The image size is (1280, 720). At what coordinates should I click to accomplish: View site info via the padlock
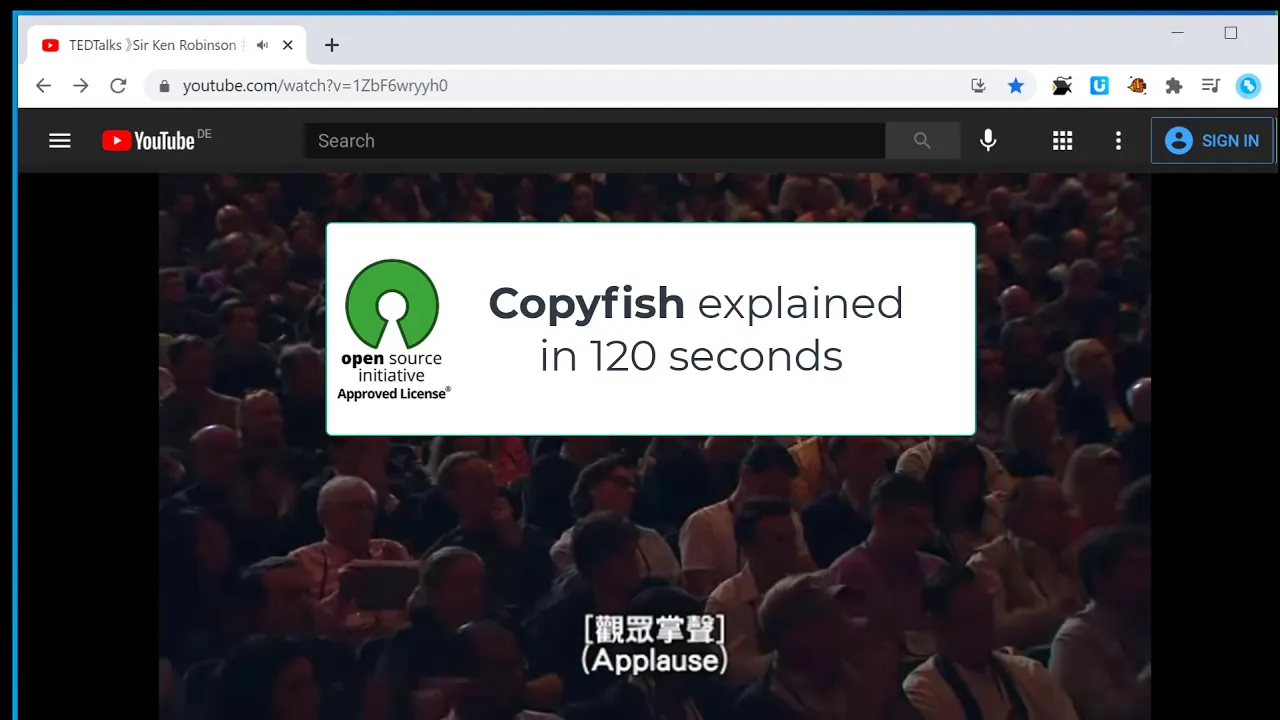[x=165, y=86]
